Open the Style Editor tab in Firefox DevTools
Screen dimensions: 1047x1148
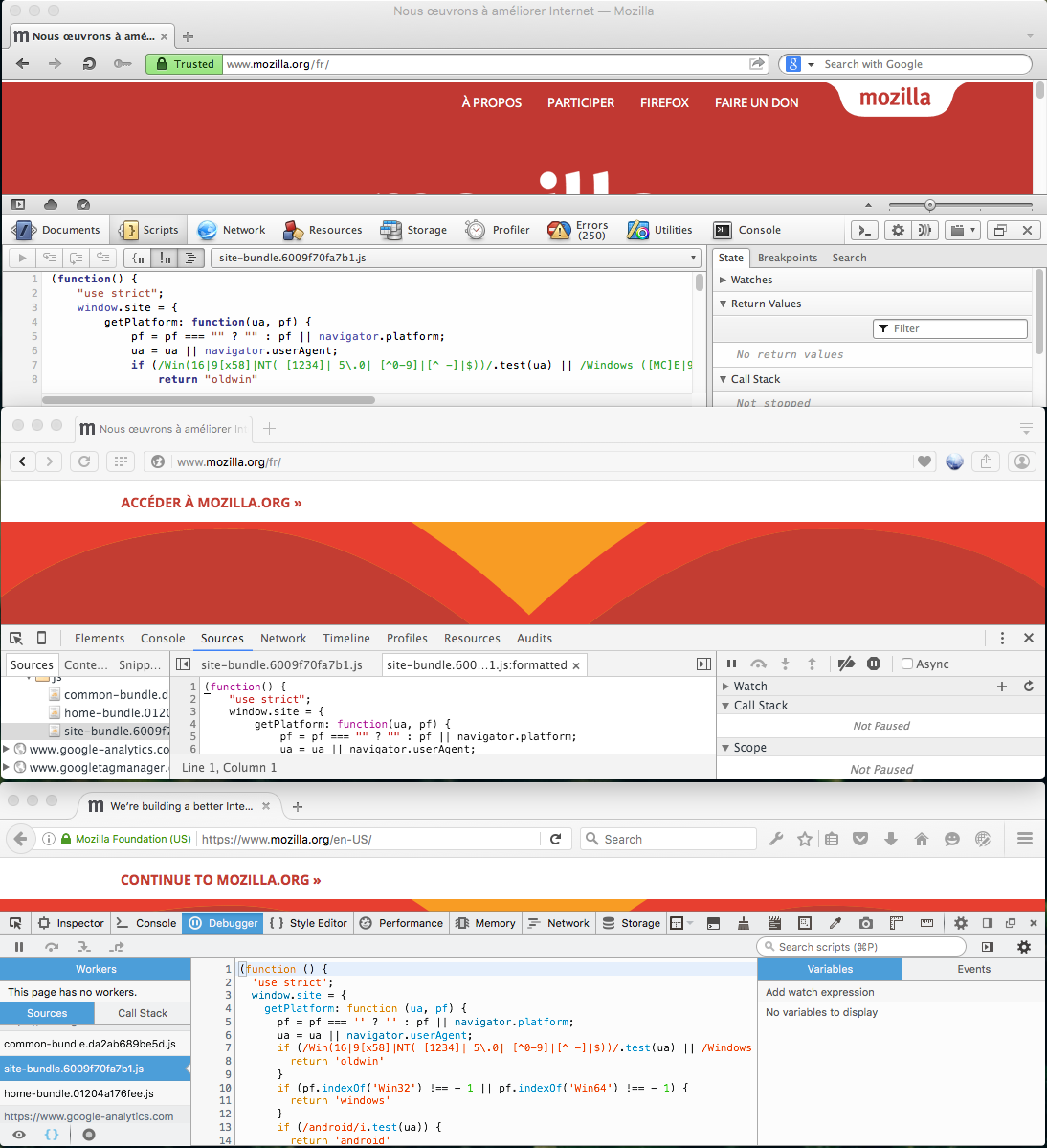(308, 923)
